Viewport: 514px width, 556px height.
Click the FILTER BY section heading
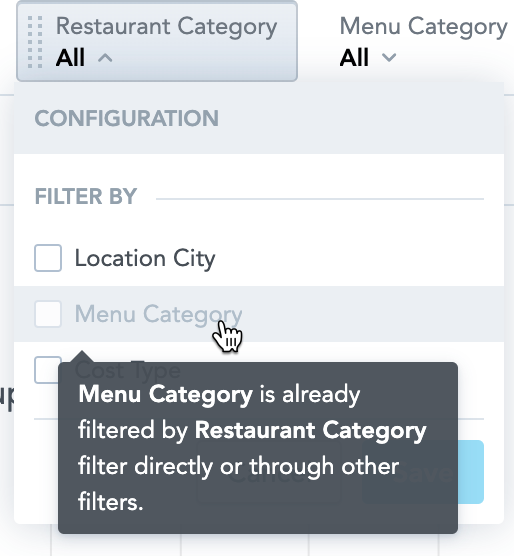coord(86,196)
